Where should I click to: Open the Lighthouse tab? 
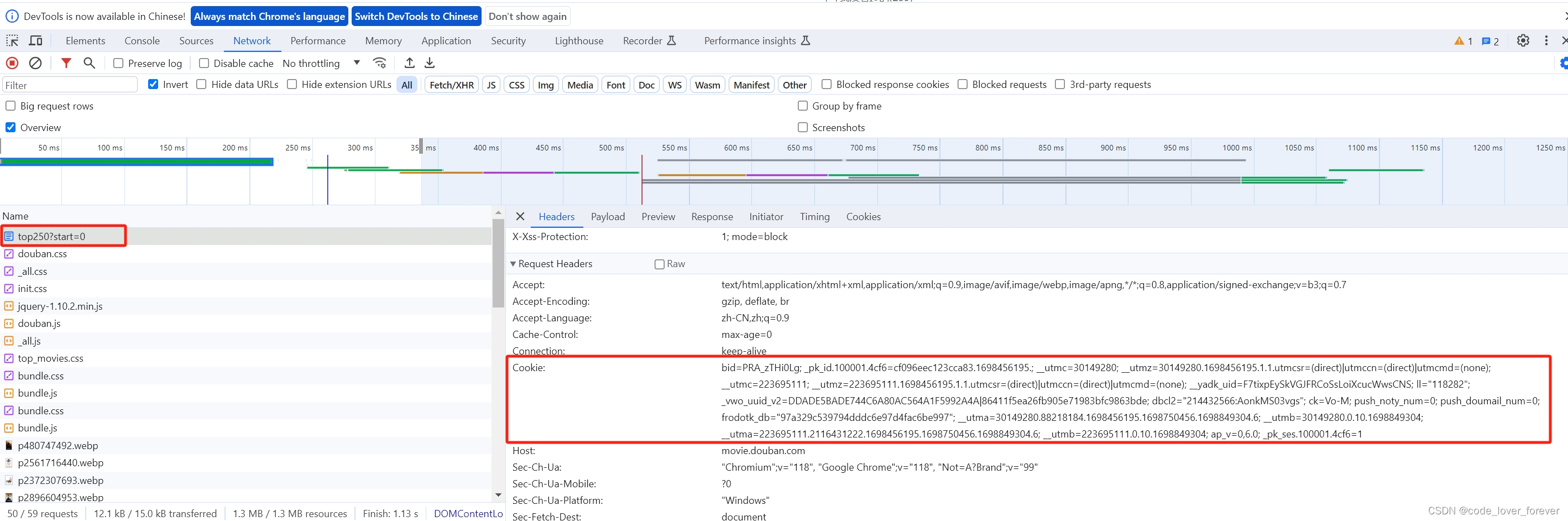coord(579,41)
